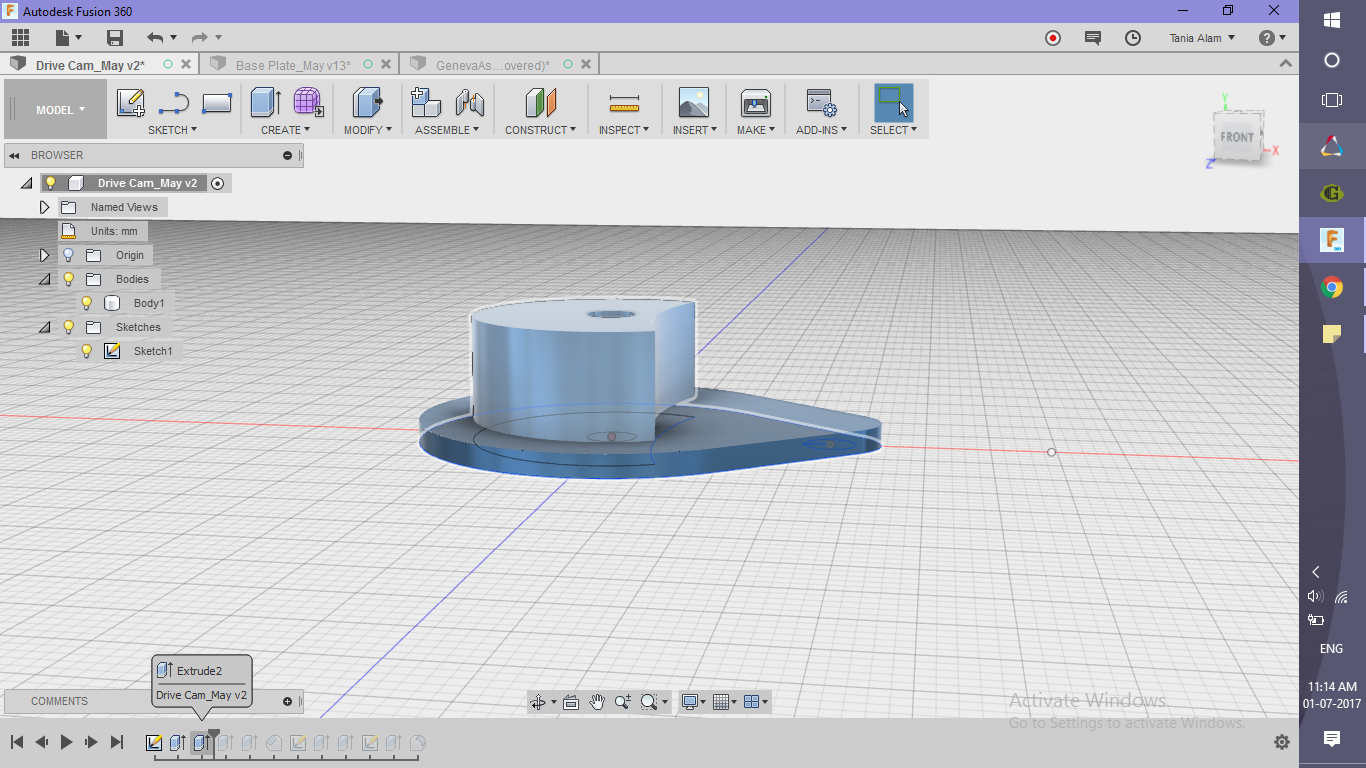Click the New Component assemble icon
This screenshot has width=1366, height=768.
pos(426,103)
